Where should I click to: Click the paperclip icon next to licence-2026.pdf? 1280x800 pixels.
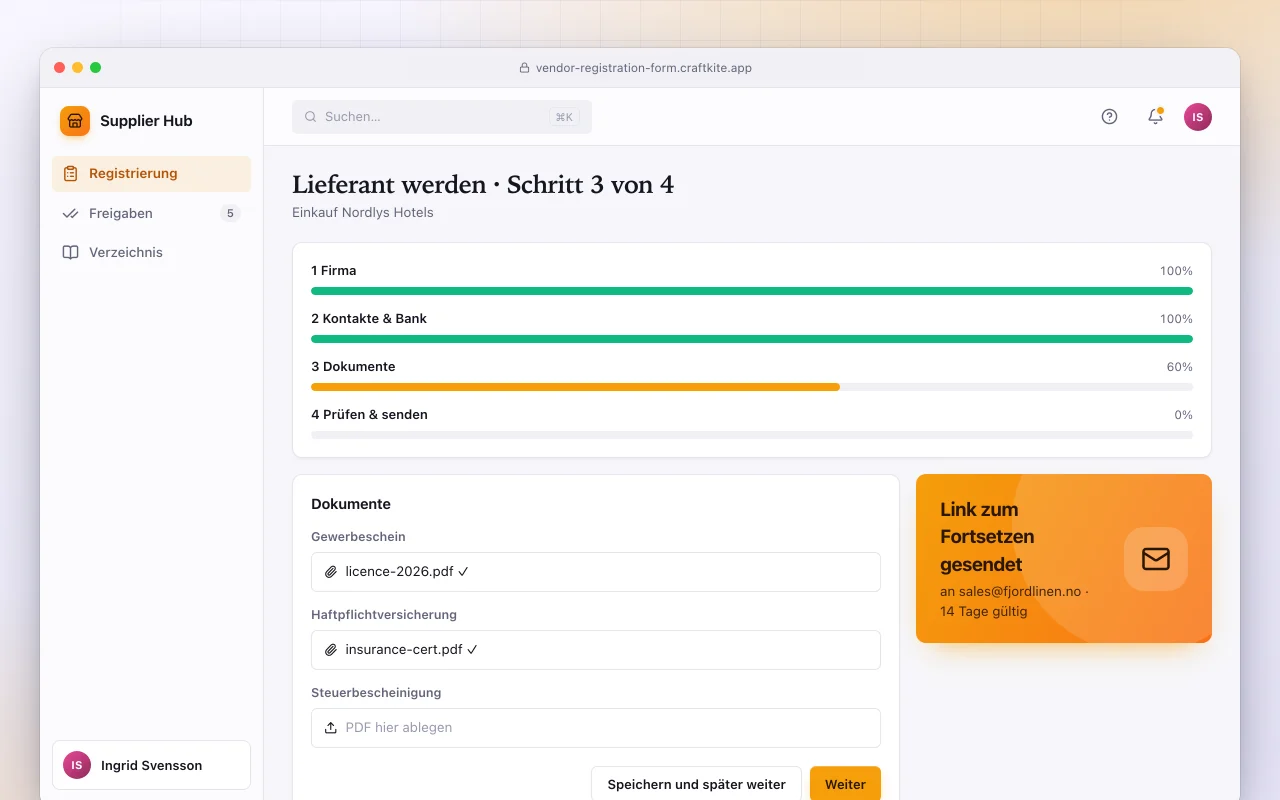coord(331,572)
